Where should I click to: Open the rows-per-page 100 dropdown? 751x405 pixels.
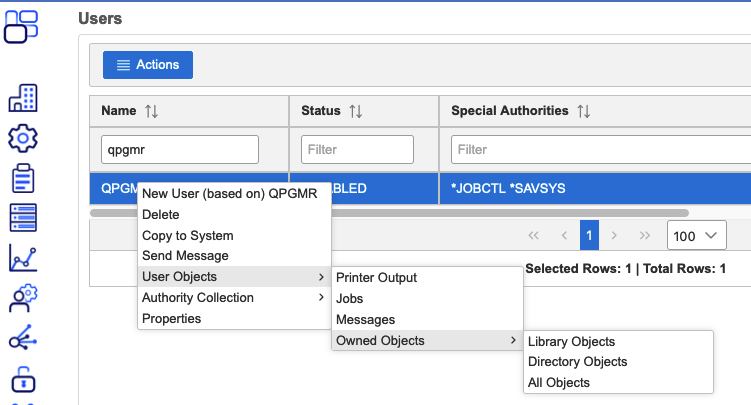pos(696,235)
